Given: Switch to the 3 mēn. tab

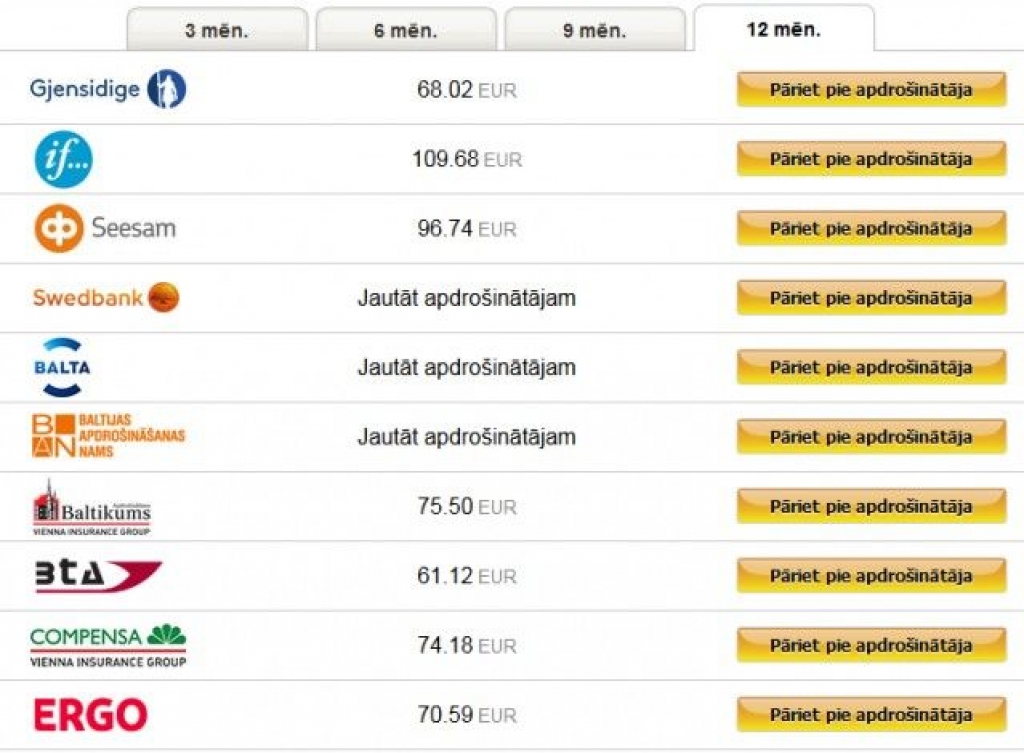Looking at the screenshot, I should pos(217,30).
